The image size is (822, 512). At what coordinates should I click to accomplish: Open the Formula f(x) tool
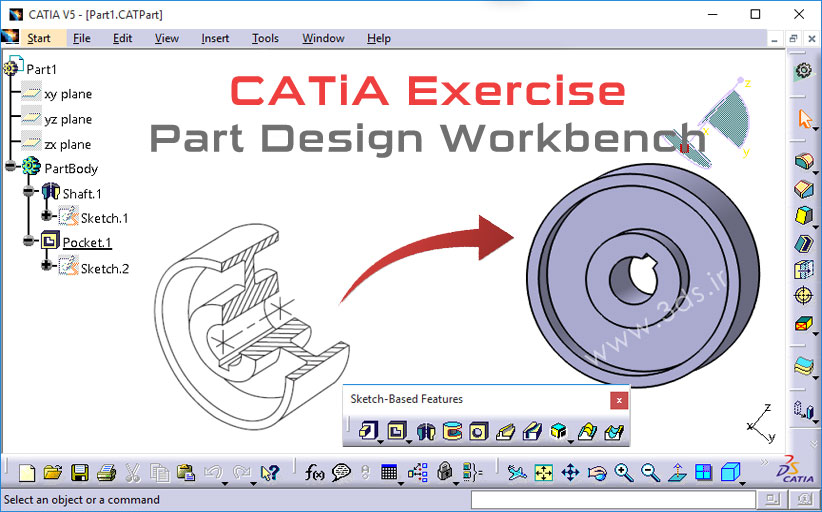pyautogui.click(x=315, y=473)
